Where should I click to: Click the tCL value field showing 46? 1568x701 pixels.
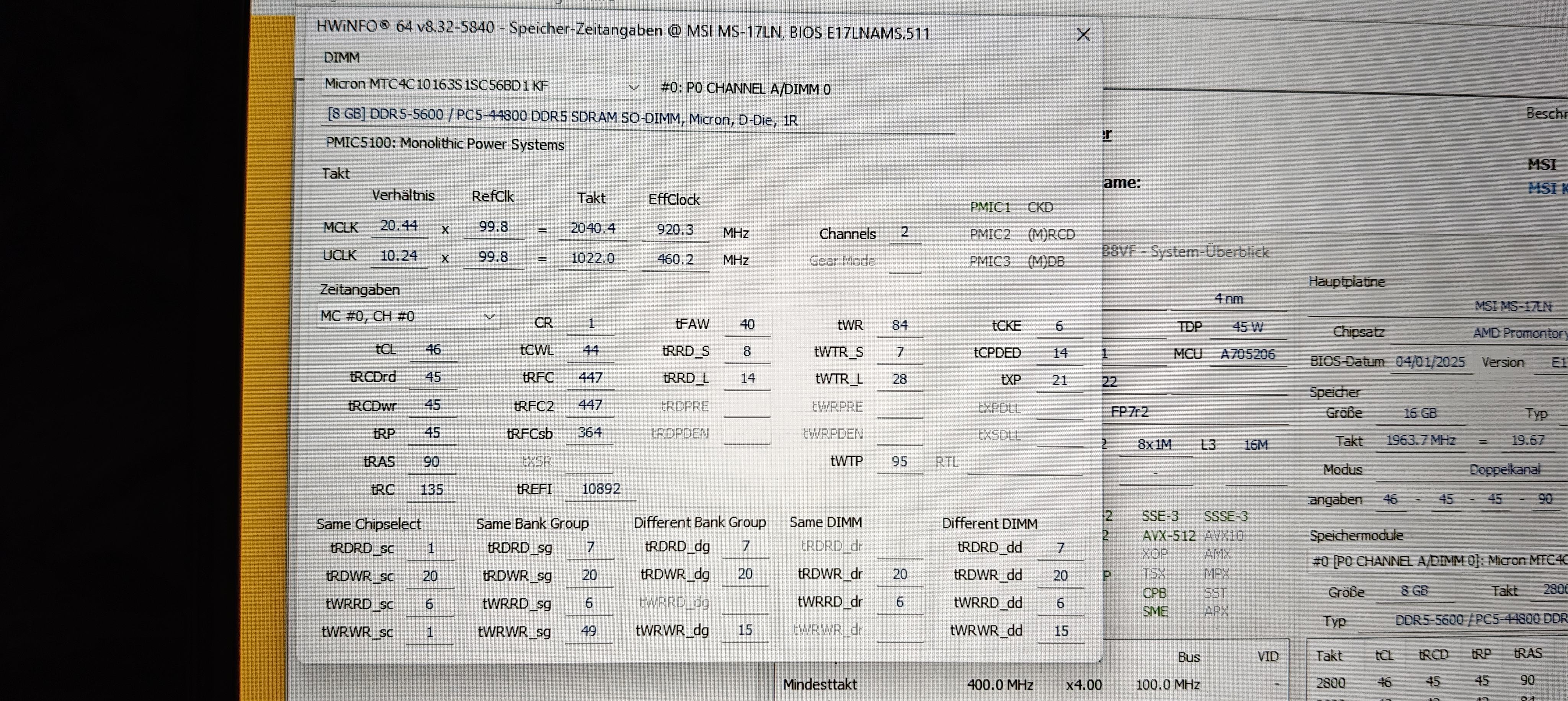pos(433,350)
